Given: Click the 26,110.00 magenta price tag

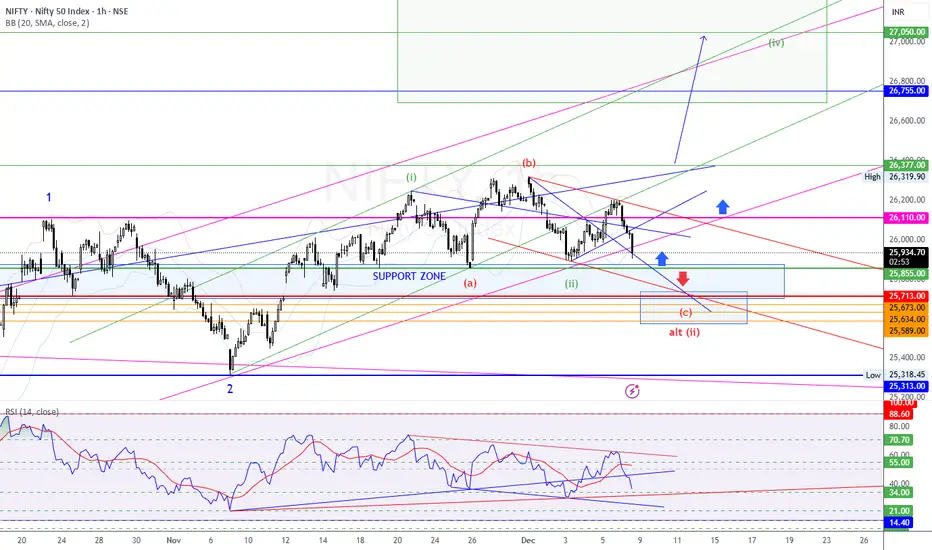Looking at the screenshot, I should (x=906, y=218).
